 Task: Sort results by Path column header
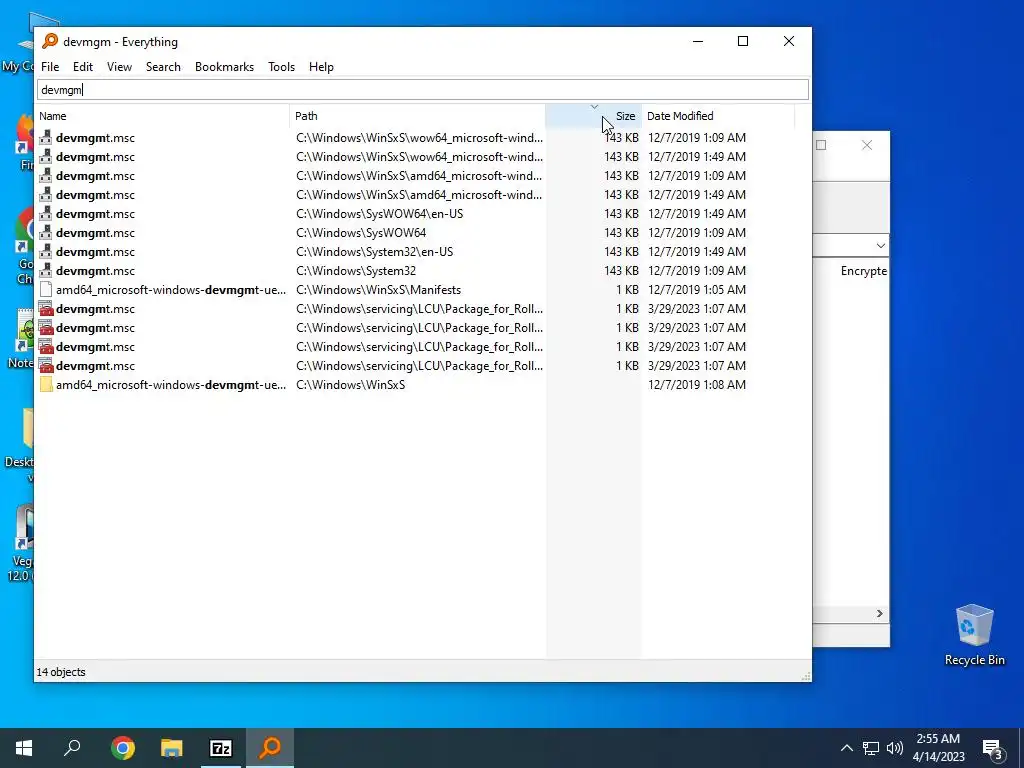click(417, 116)
